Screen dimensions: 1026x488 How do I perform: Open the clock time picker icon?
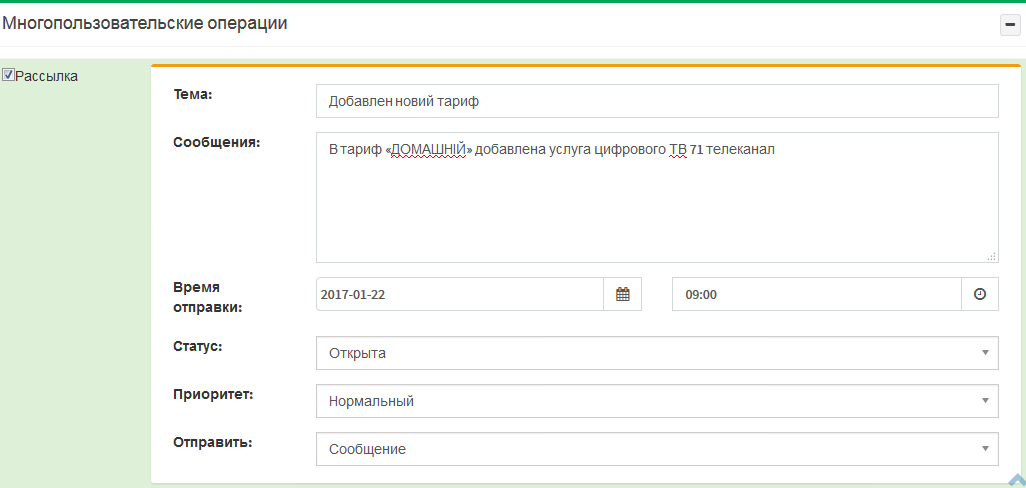point(979,295)
